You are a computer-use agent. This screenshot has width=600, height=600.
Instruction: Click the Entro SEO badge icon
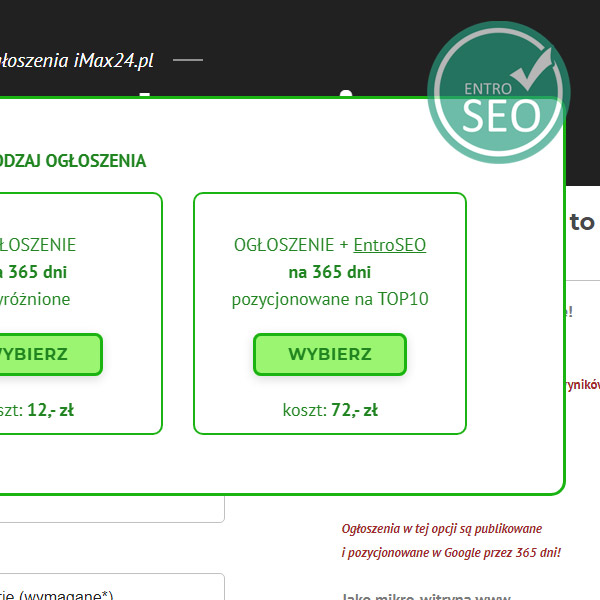click(x=498, y=92)
